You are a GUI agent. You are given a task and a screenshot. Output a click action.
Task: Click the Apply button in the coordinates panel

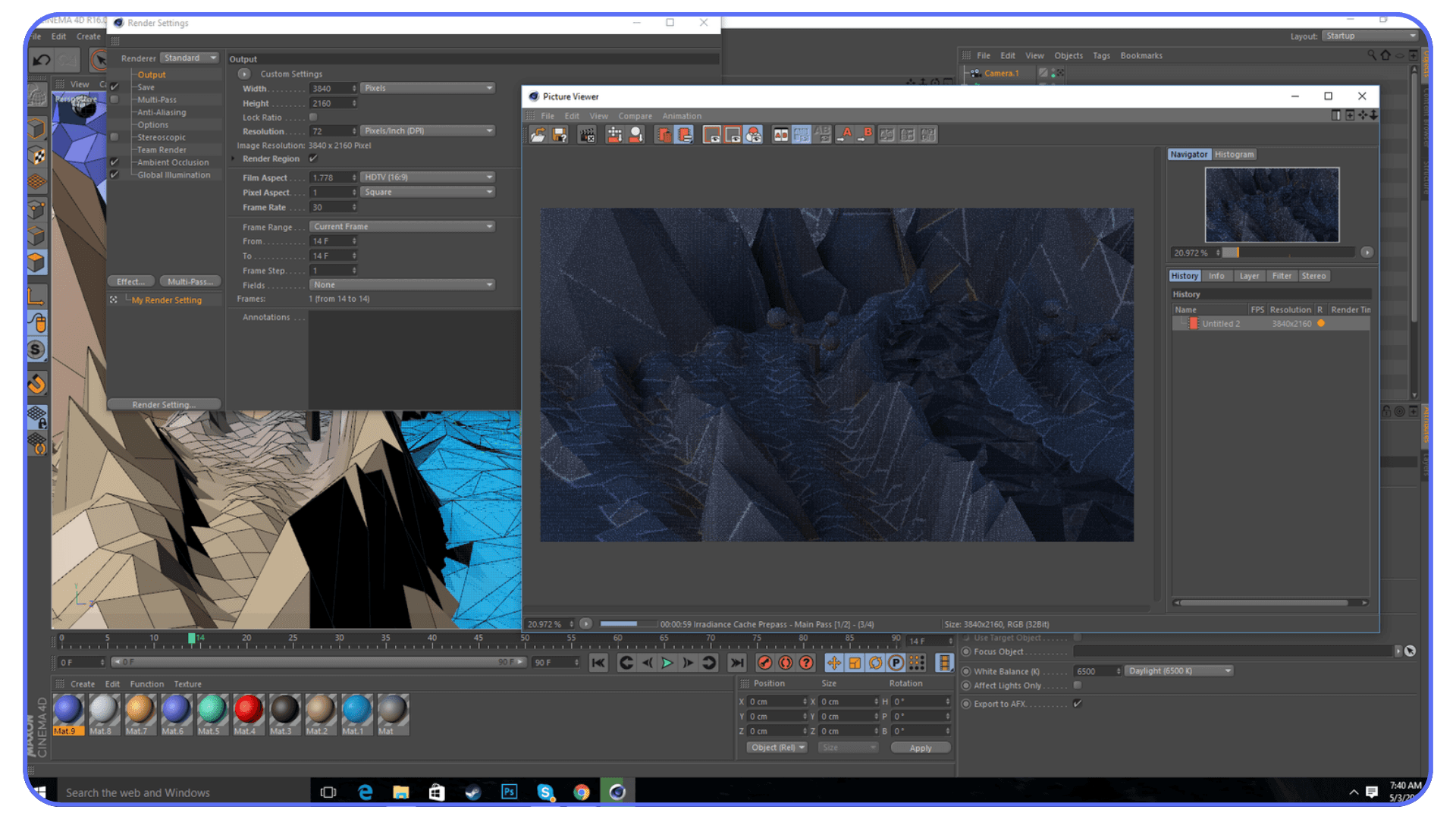click(x=920, y=748)
